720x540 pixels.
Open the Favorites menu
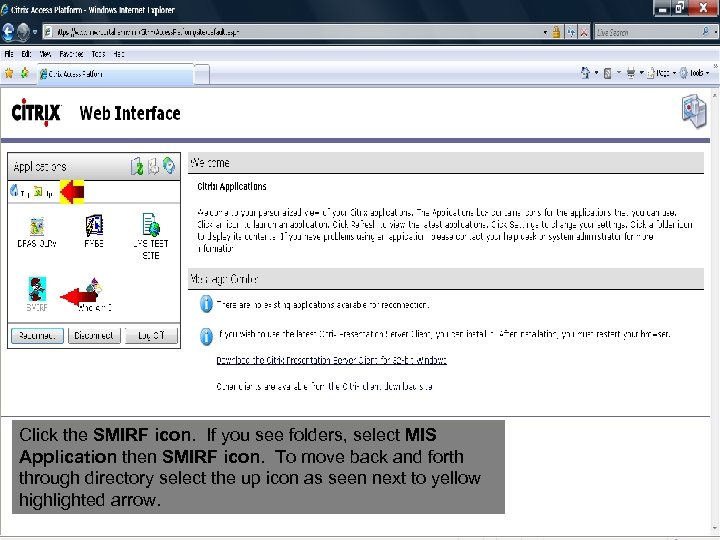(71, 54)
